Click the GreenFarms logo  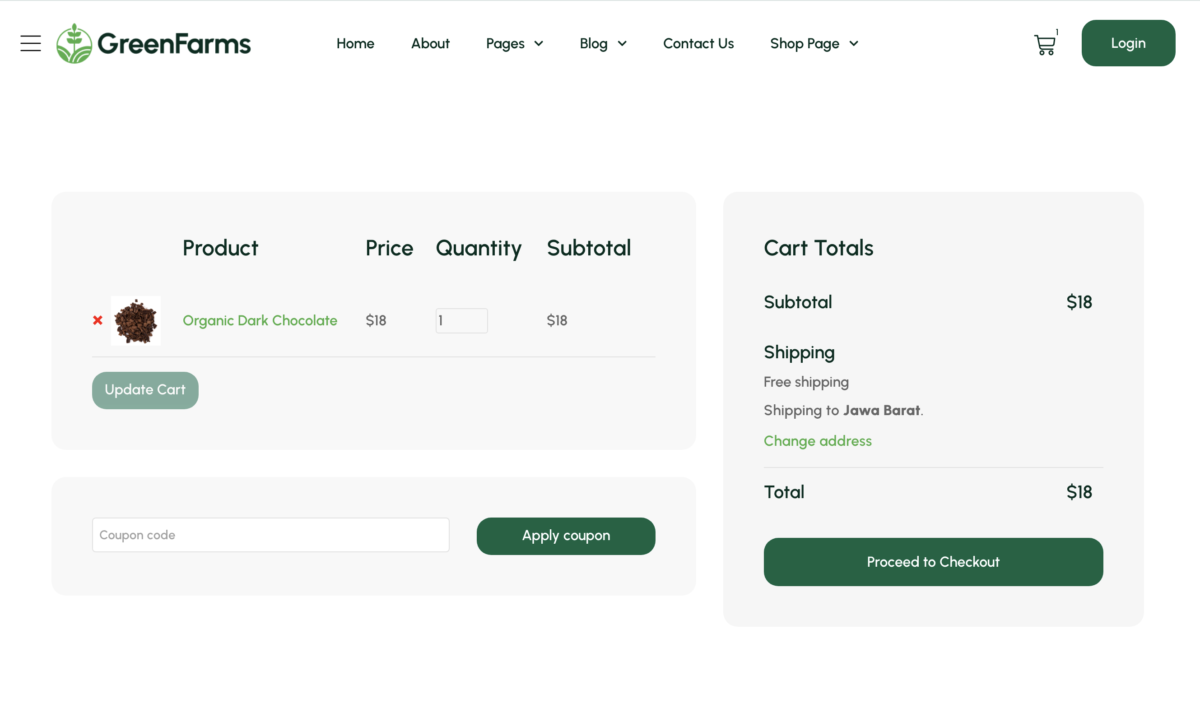(x=153, y=43)
